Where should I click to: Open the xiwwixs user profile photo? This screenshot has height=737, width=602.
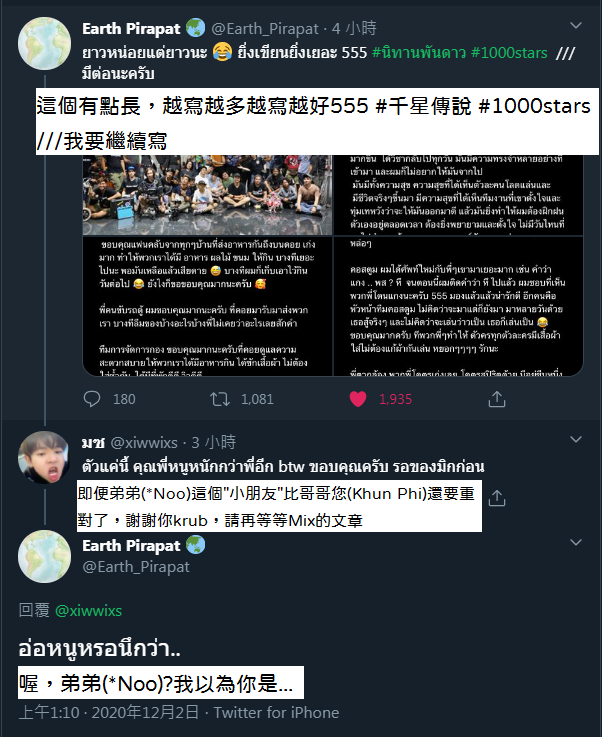tap(44, 457)
